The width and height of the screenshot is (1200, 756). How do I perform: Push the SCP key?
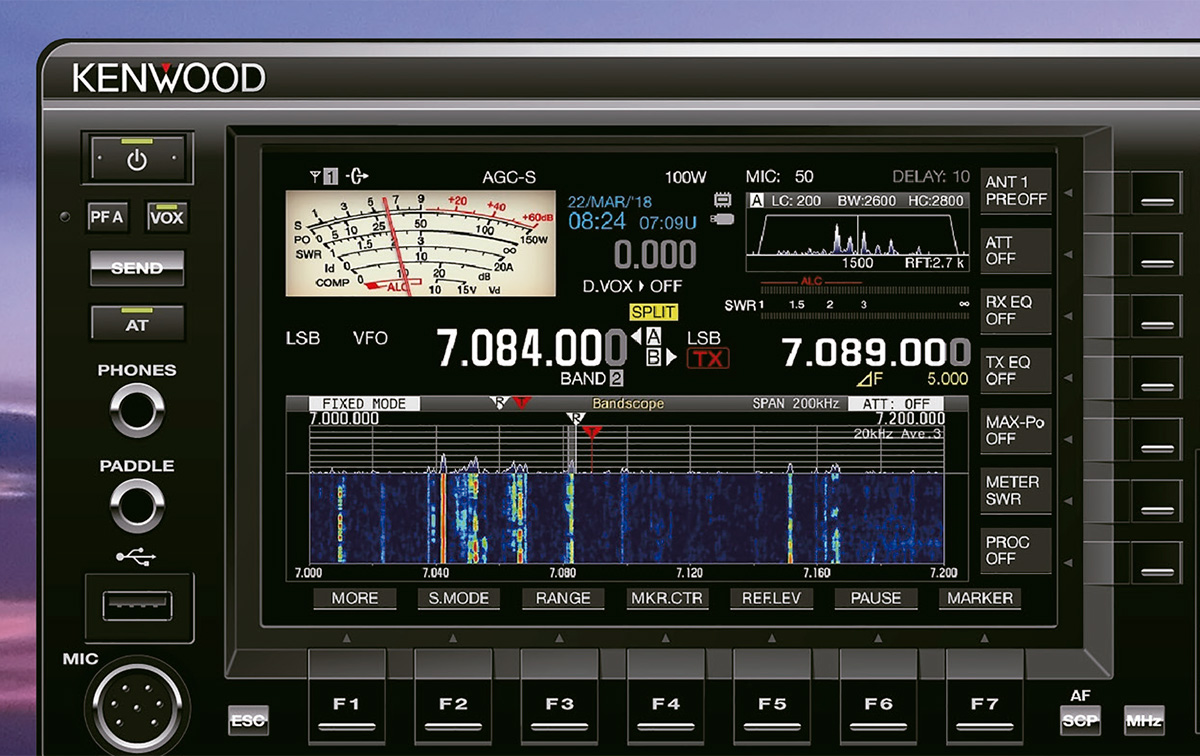1080,720
